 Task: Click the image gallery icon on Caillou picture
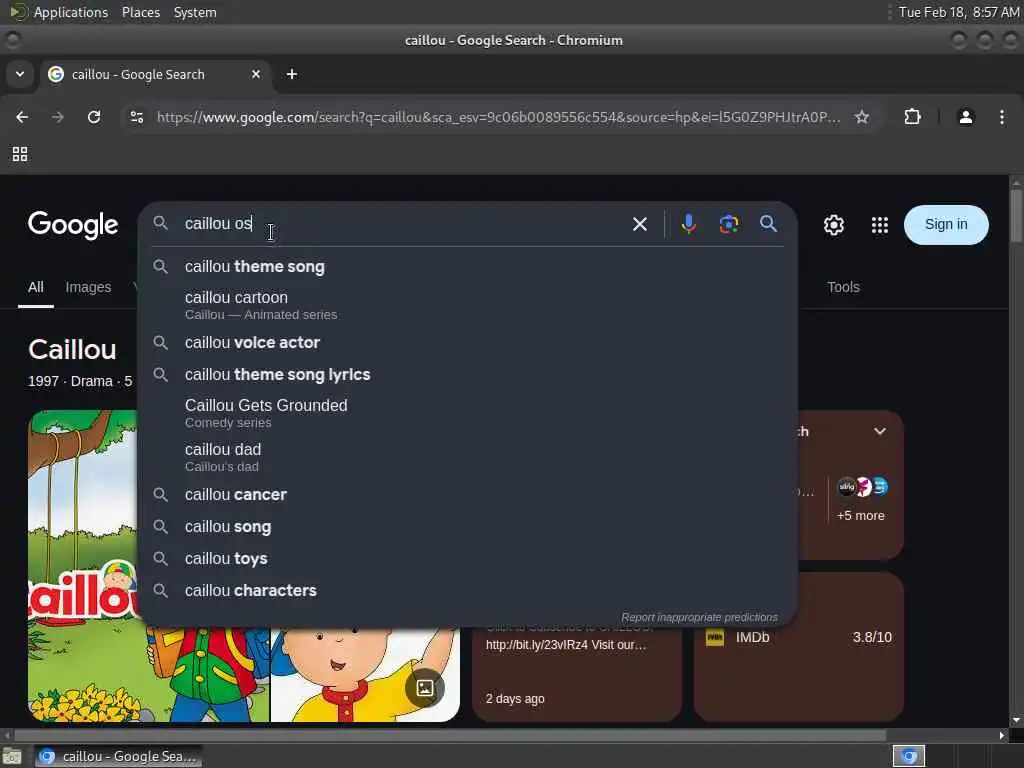424,687
